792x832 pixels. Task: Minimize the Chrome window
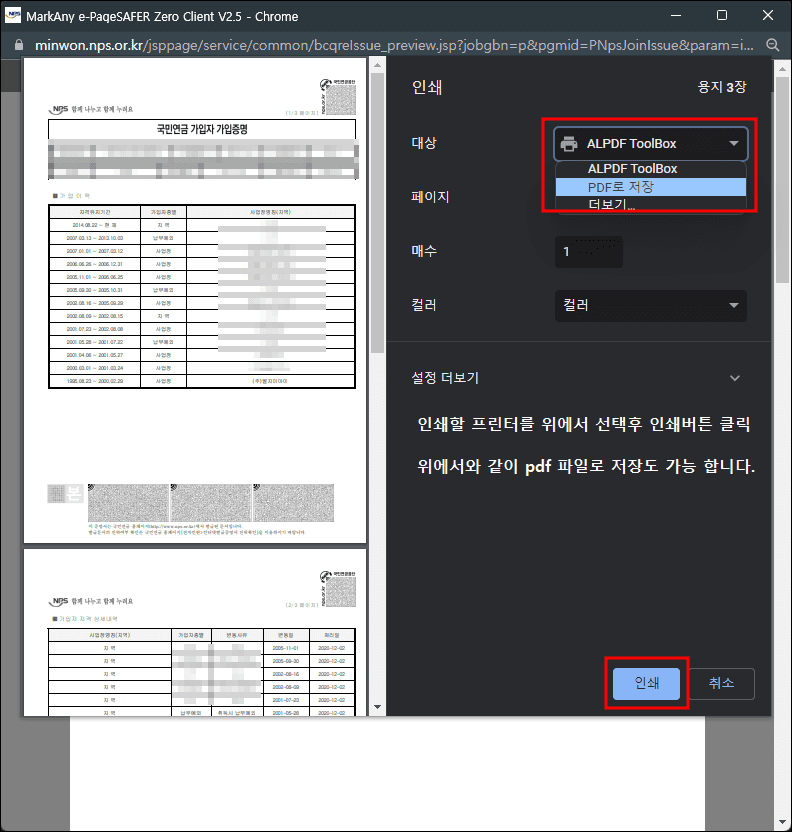(x=676, y=15)
